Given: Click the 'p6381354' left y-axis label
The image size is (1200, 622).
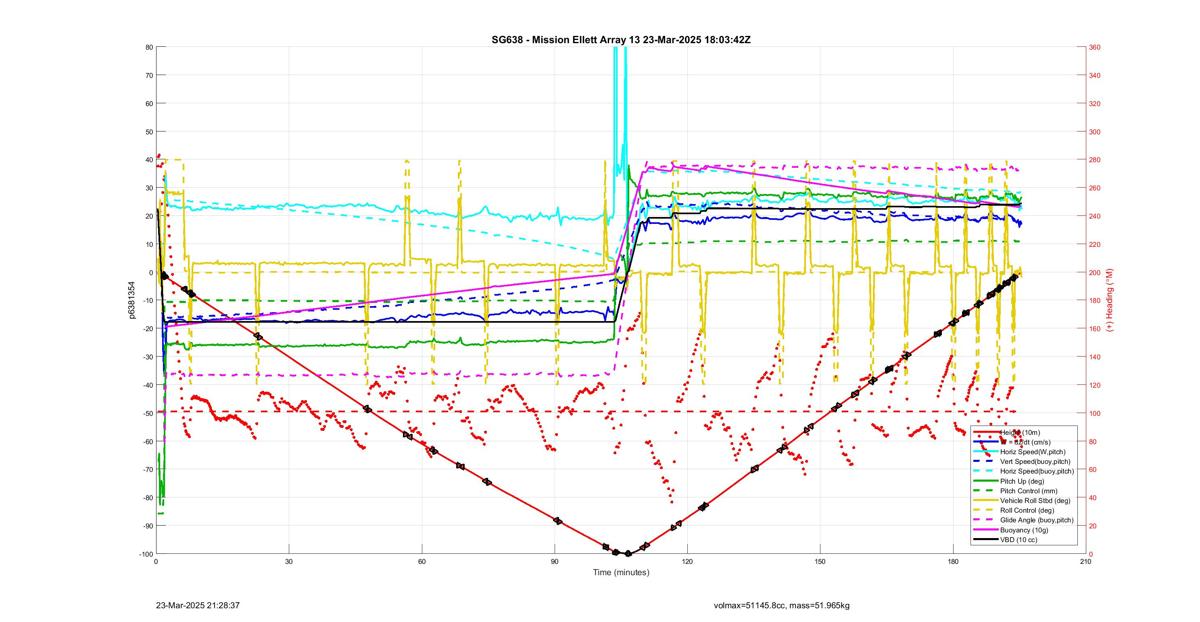Looking at the screenshot, I should click(131, 300).
